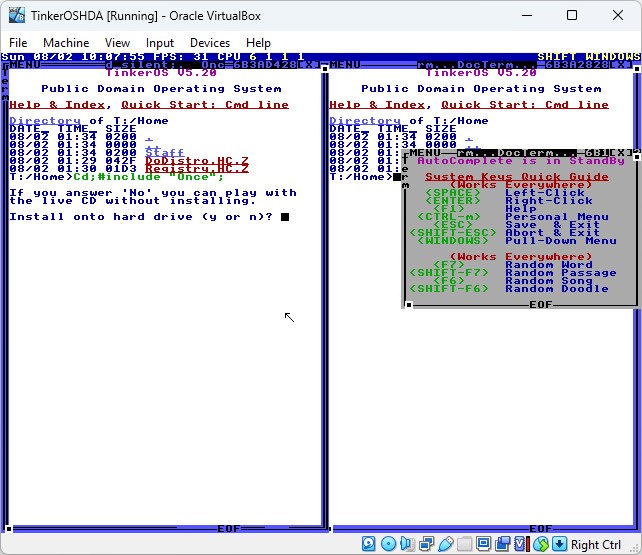Click the Pull-Down Menu text

tap(561, 241)
